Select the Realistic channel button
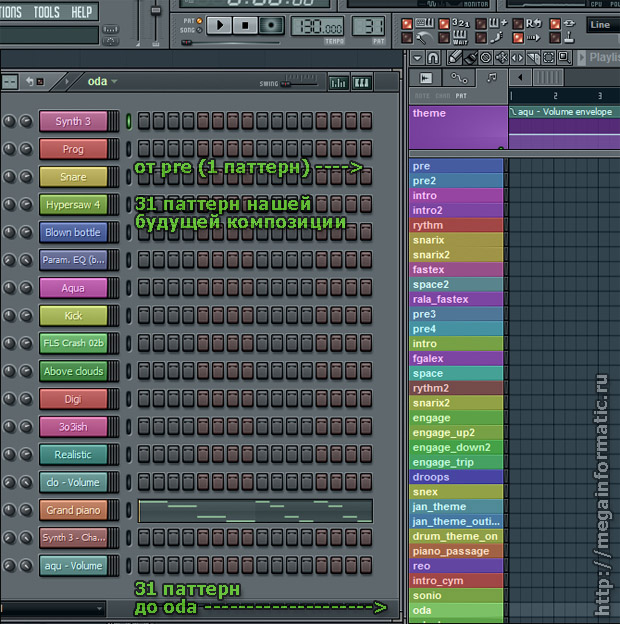 73,454
